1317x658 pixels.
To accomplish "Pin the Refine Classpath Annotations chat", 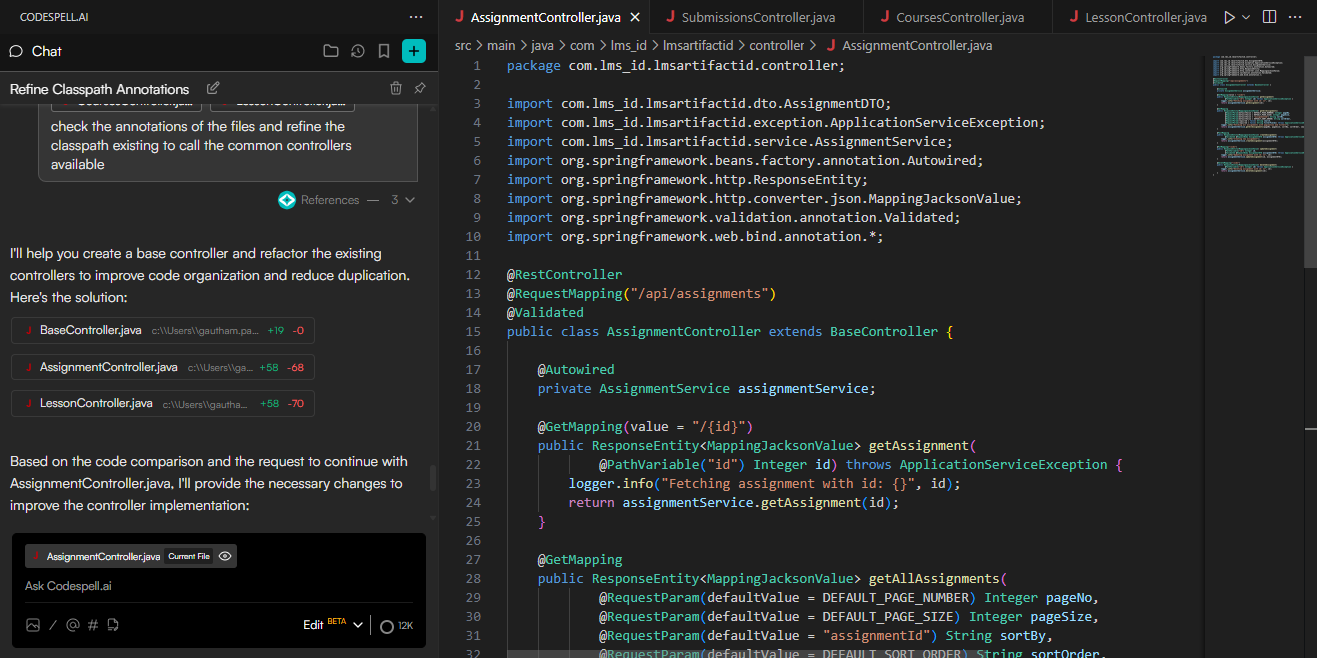I will [x=420, y=88].
